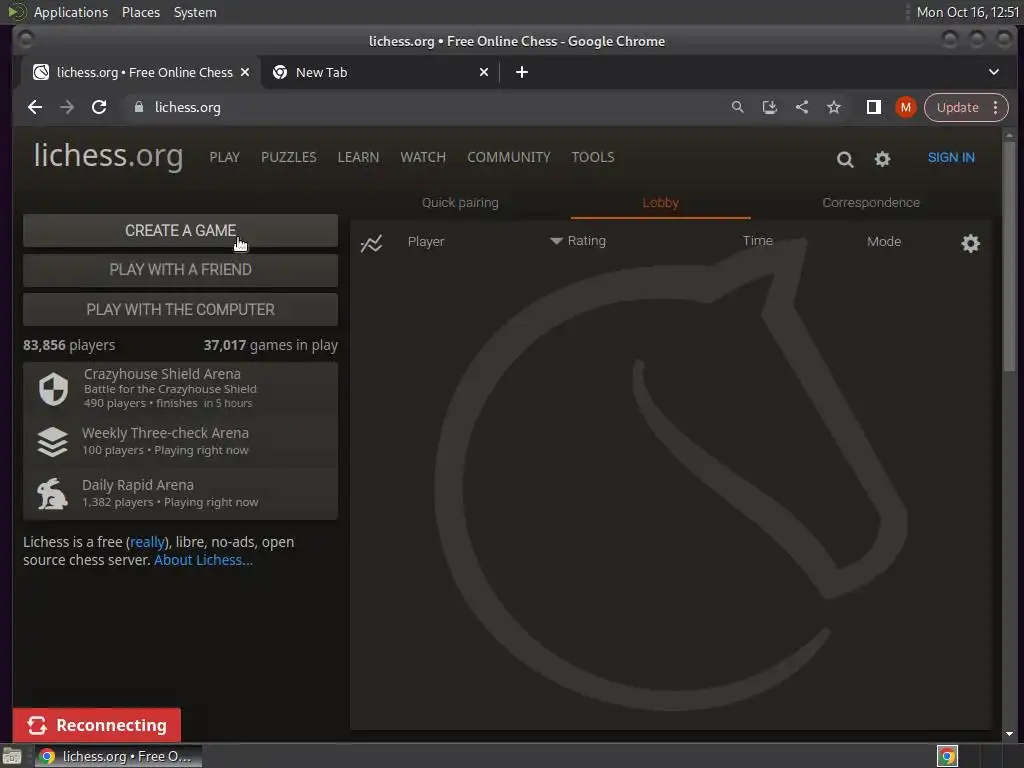
Task: Expand the tab search chevron
Action: (993, 72)
